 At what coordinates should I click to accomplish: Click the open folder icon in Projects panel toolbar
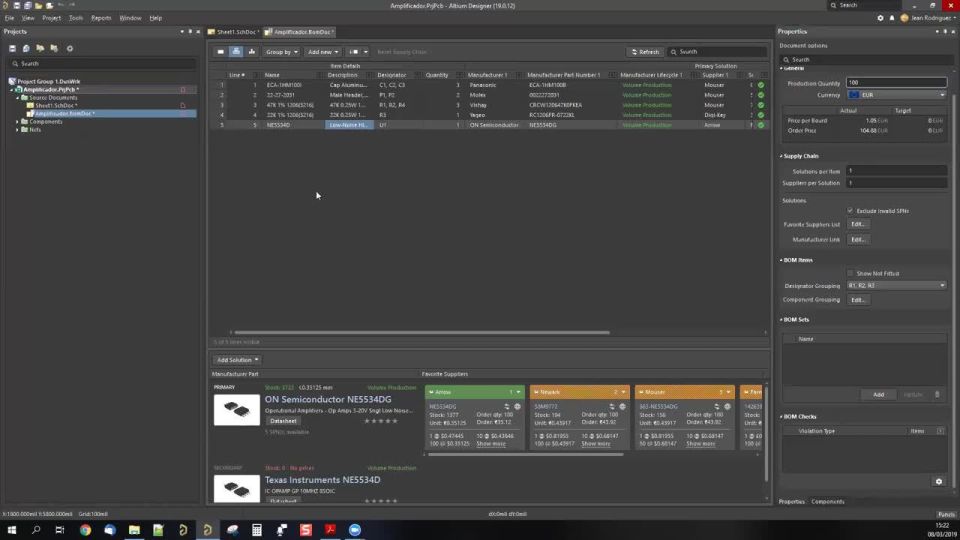pos(40,48)
